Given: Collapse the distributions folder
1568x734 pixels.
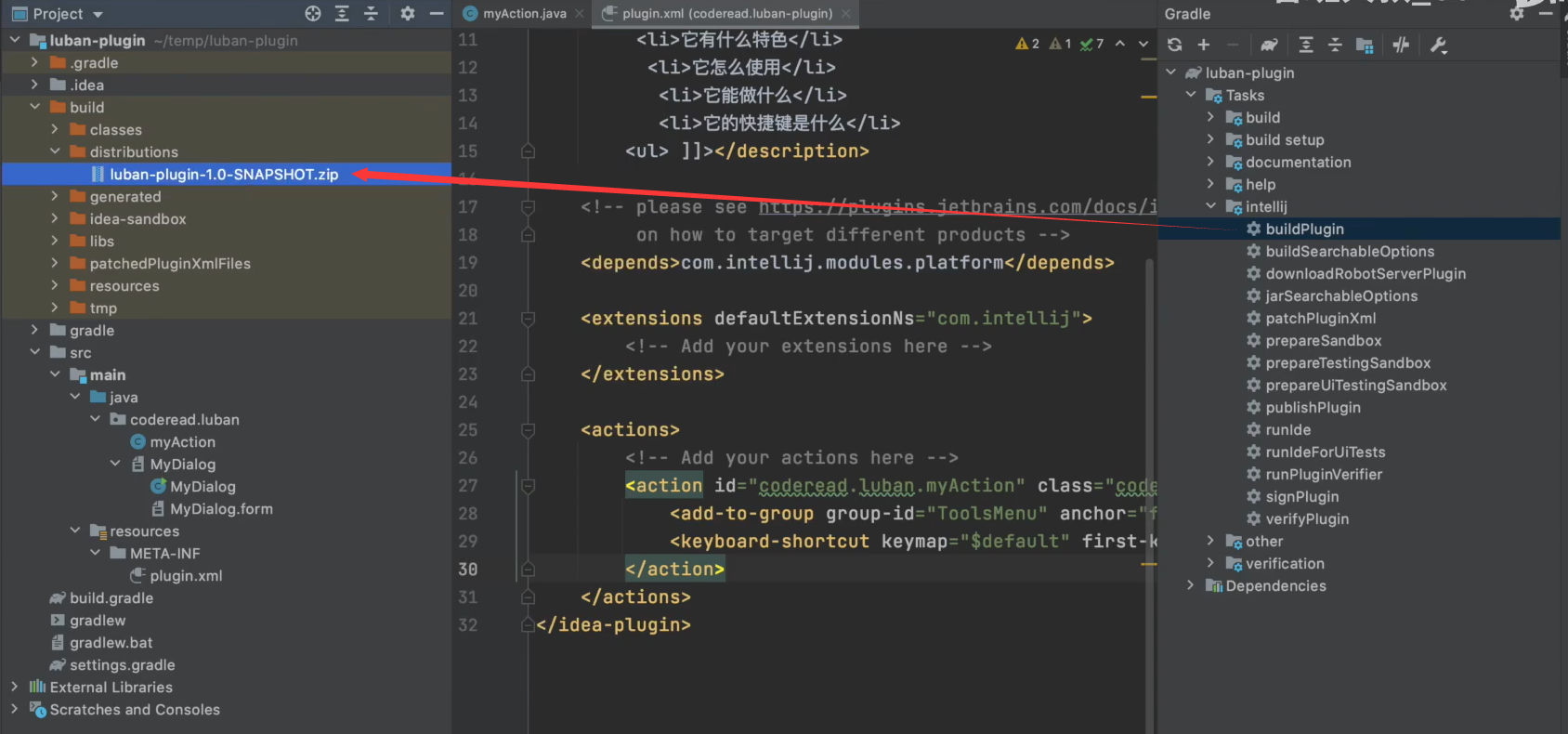Looking at the screenshot, I should (55, 151).
